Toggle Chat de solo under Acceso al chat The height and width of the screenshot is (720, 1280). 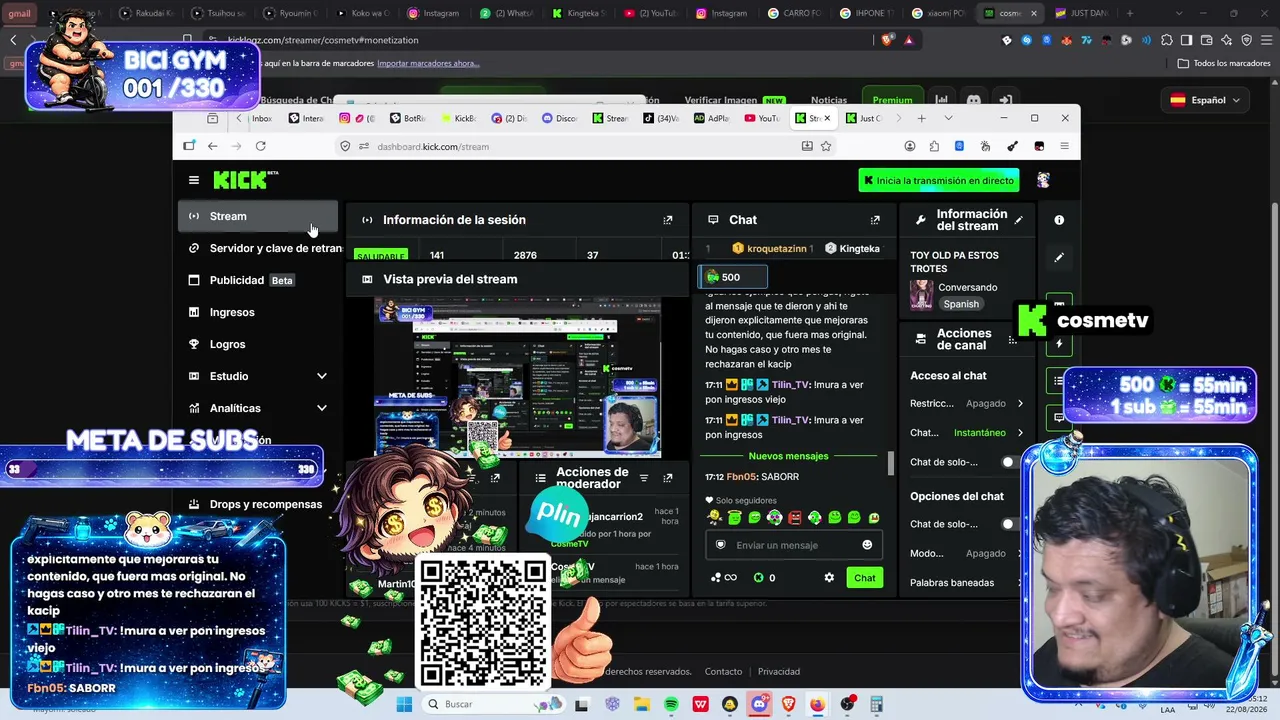(x=1010, y=462)
